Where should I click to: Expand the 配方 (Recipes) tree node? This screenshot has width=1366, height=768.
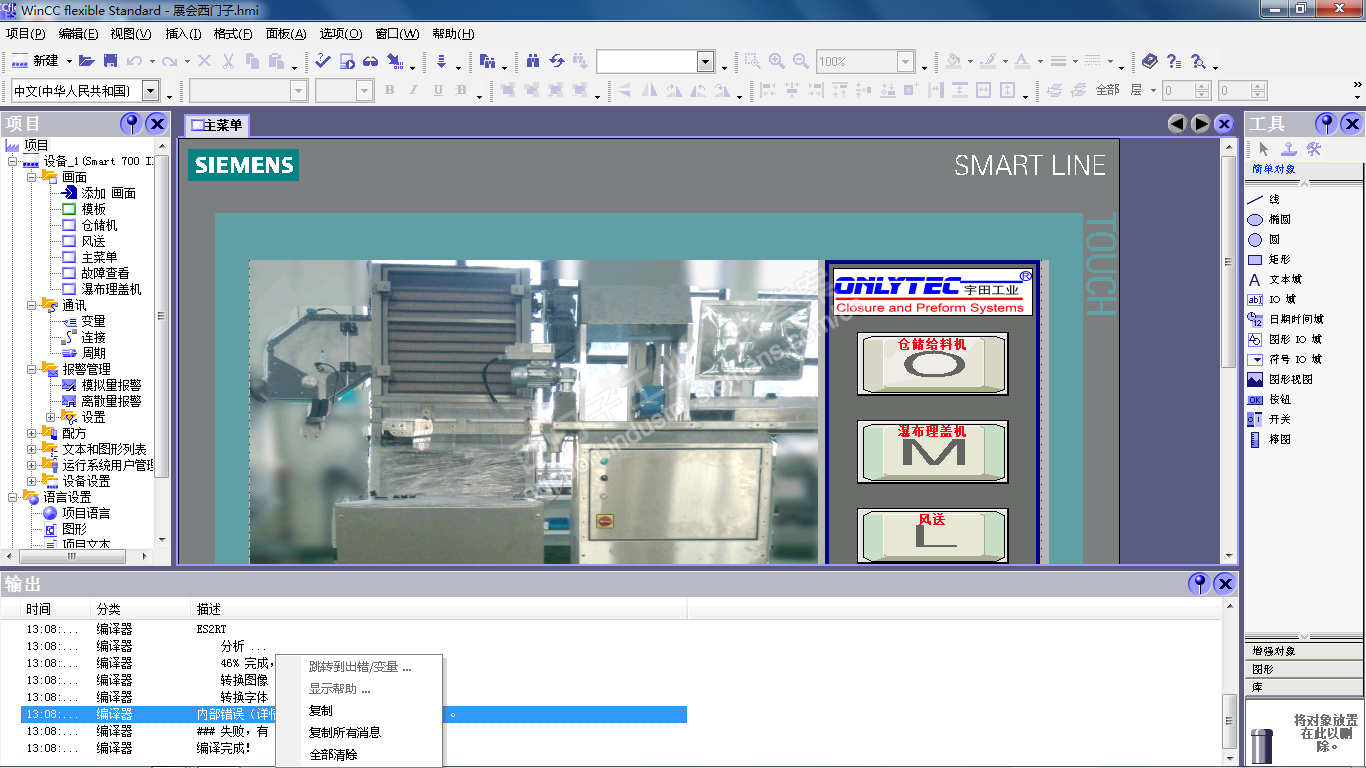coord(32,433)
